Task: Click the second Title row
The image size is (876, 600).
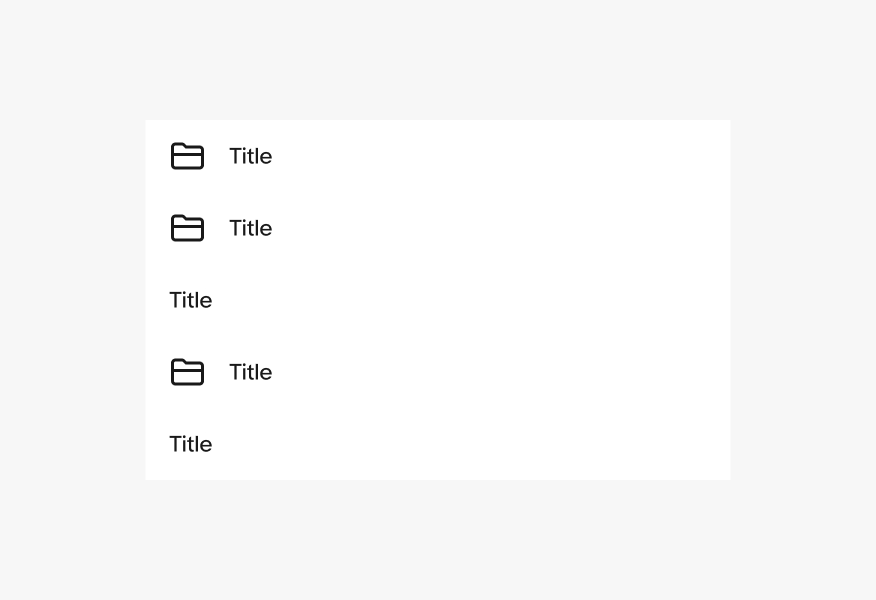Action: coord(250,228)
